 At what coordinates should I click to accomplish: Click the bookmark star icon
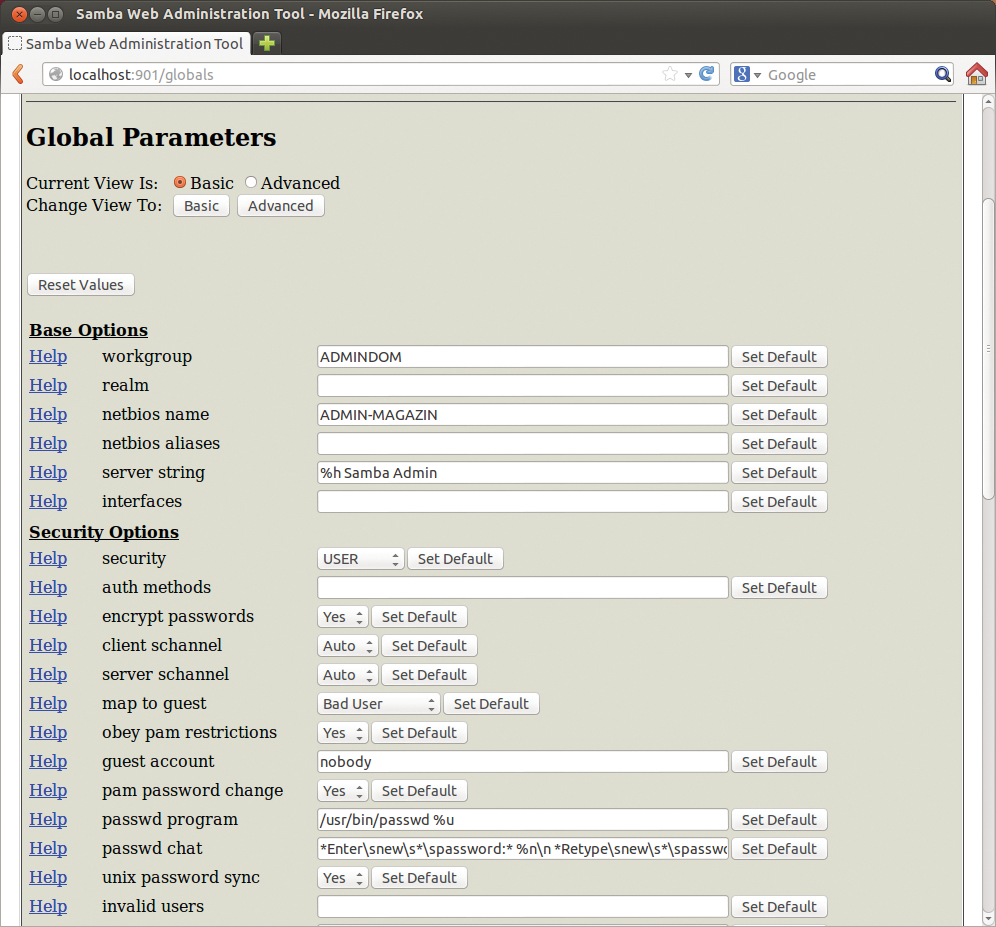(x=670, y=74)
